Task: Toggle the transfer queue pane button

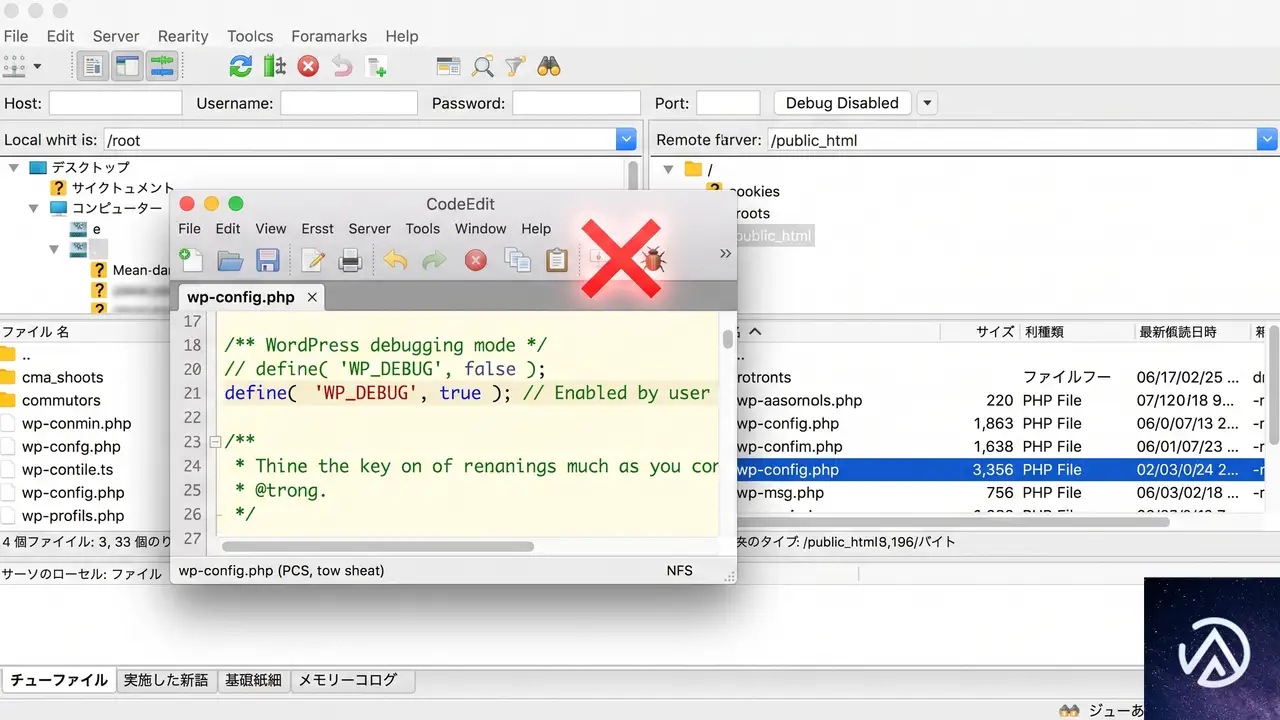Action: click(x=161, y=67)
